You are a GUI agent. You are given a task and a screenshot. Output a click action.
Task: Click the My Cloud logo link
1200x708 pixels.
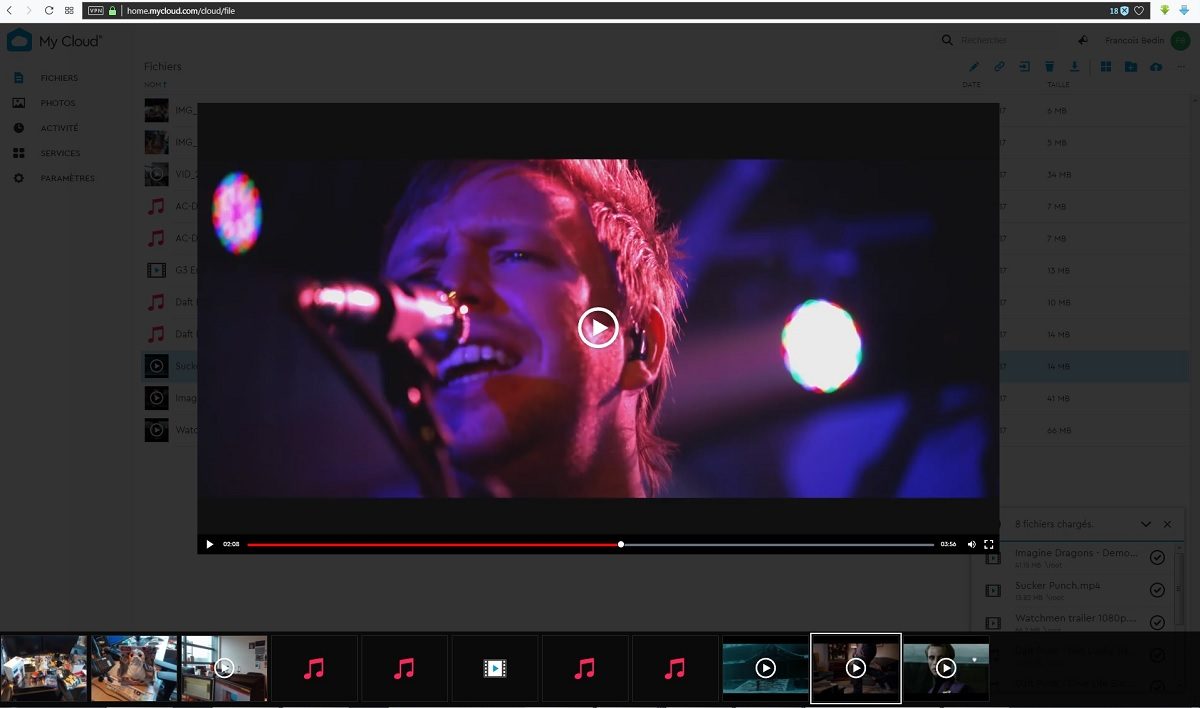pyautogui.click(x=53, y=41)
